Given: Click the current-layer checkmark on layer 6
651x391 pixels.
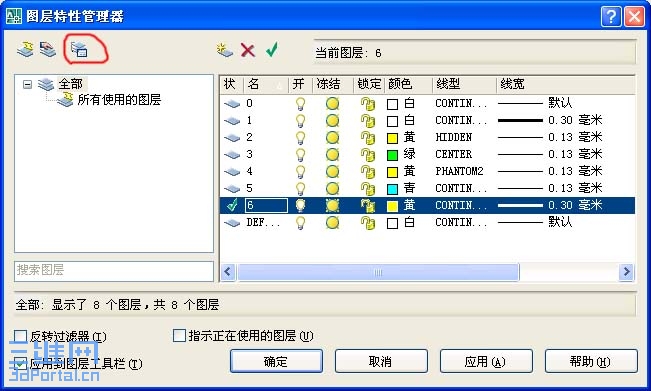Looking at the screenshot, I should tap(232, 205).
